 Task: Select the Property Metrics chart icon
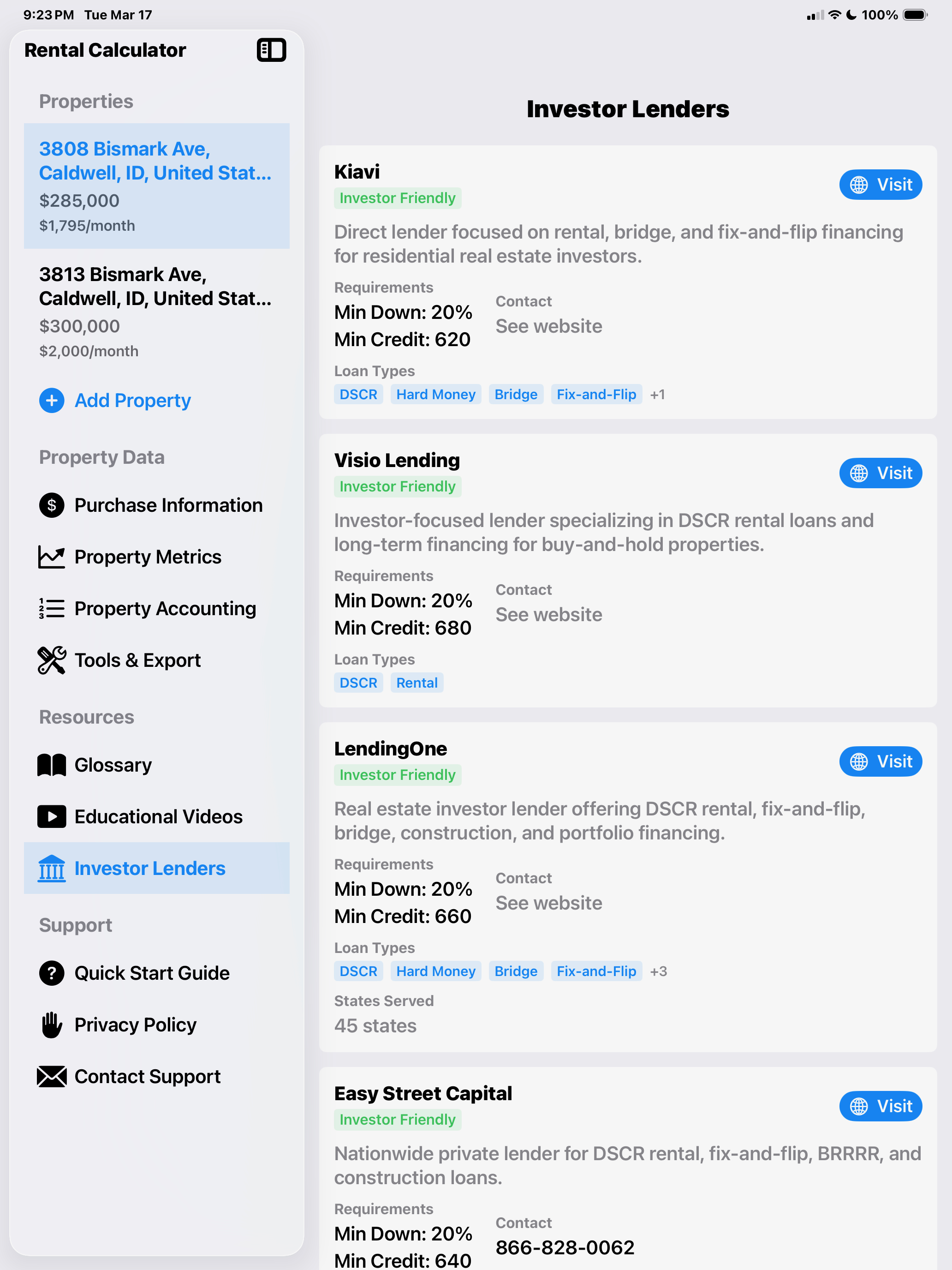(51, 557)
